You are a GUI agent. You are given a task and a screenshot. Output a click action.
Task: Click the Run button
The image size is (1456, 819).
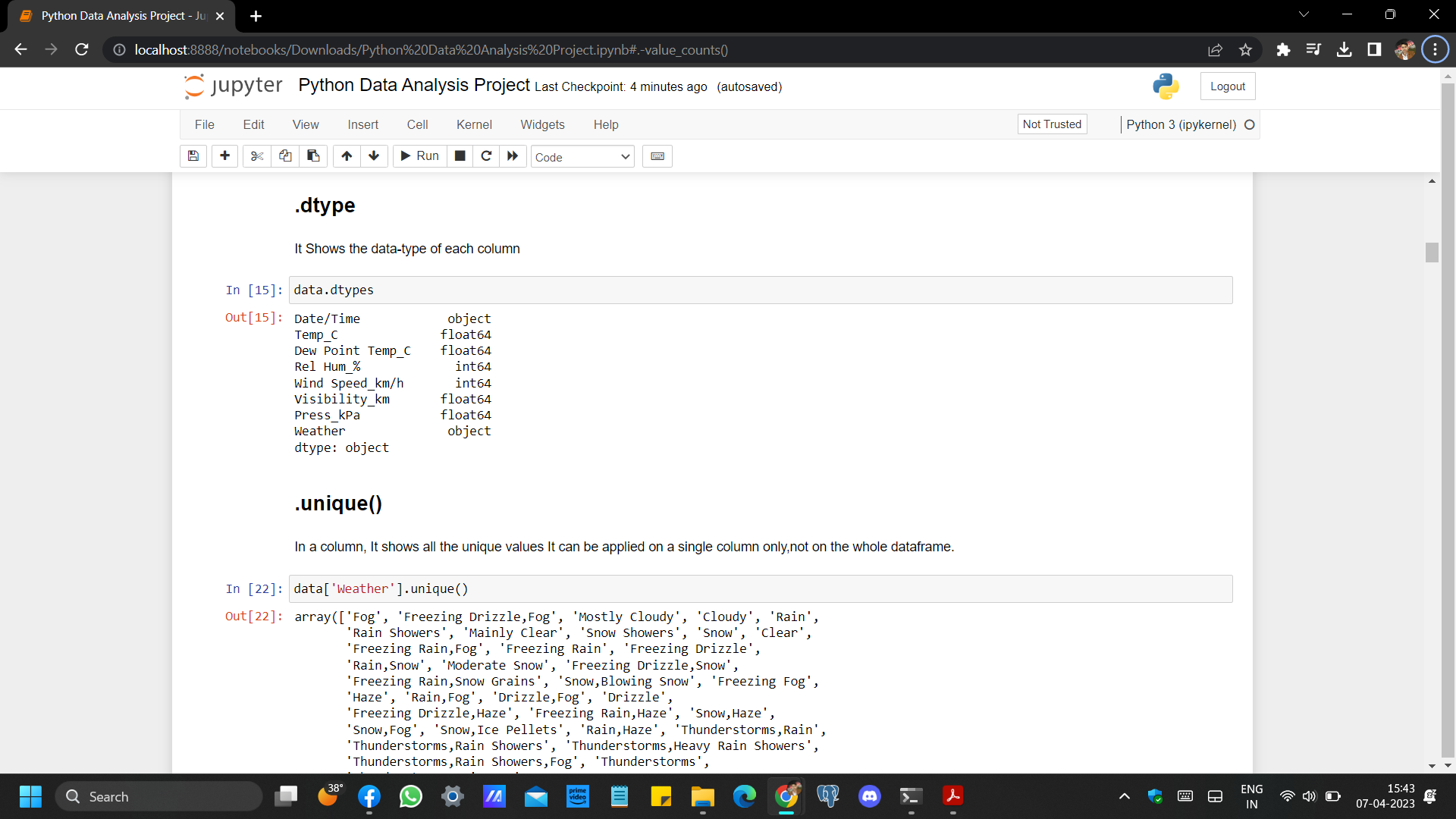pyautogui.click(x=419, y=156)
